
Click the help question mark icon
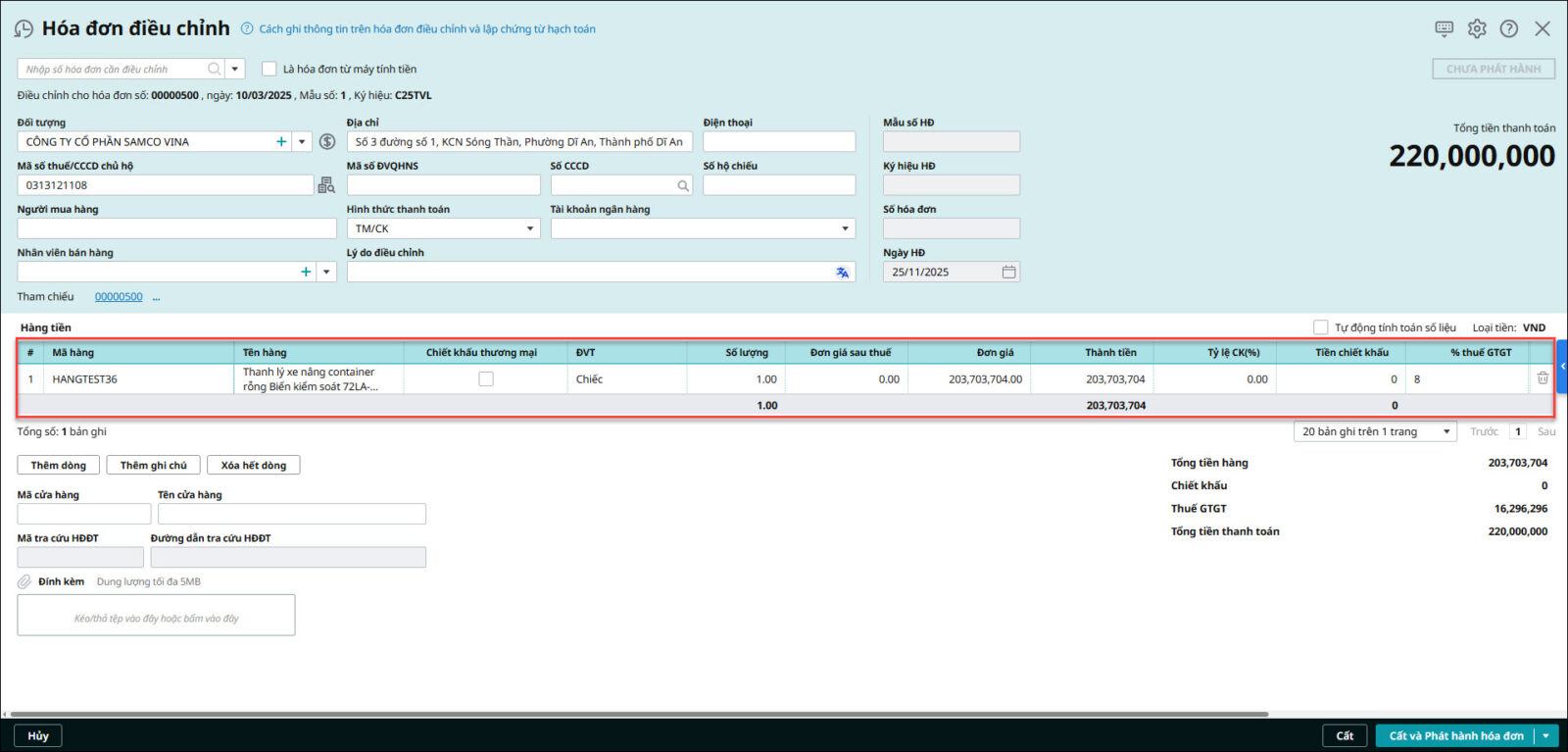coord(1509,28)
